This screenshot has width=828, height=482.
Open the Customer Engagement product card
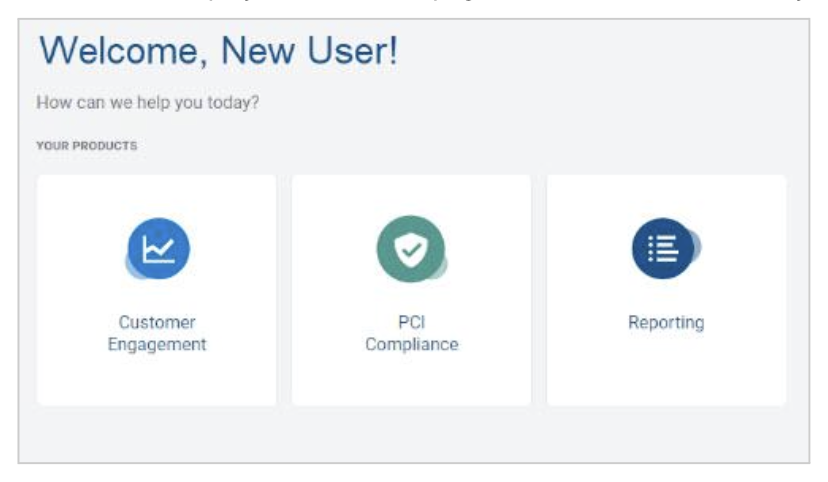(157, 290)
